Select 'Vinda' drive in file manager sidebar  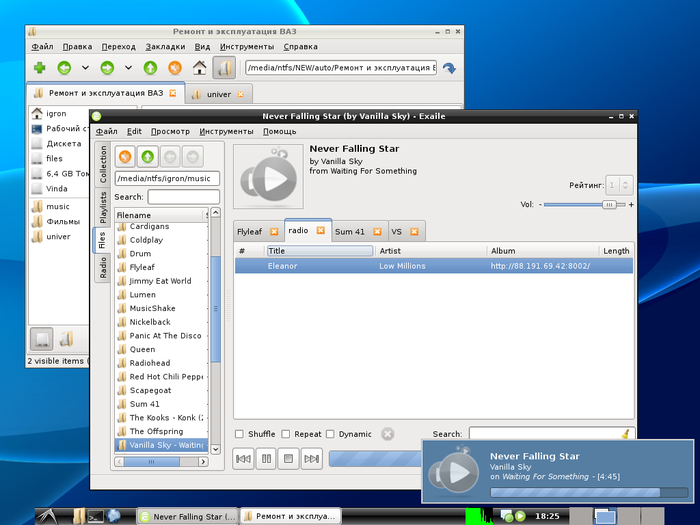point(57,188)
